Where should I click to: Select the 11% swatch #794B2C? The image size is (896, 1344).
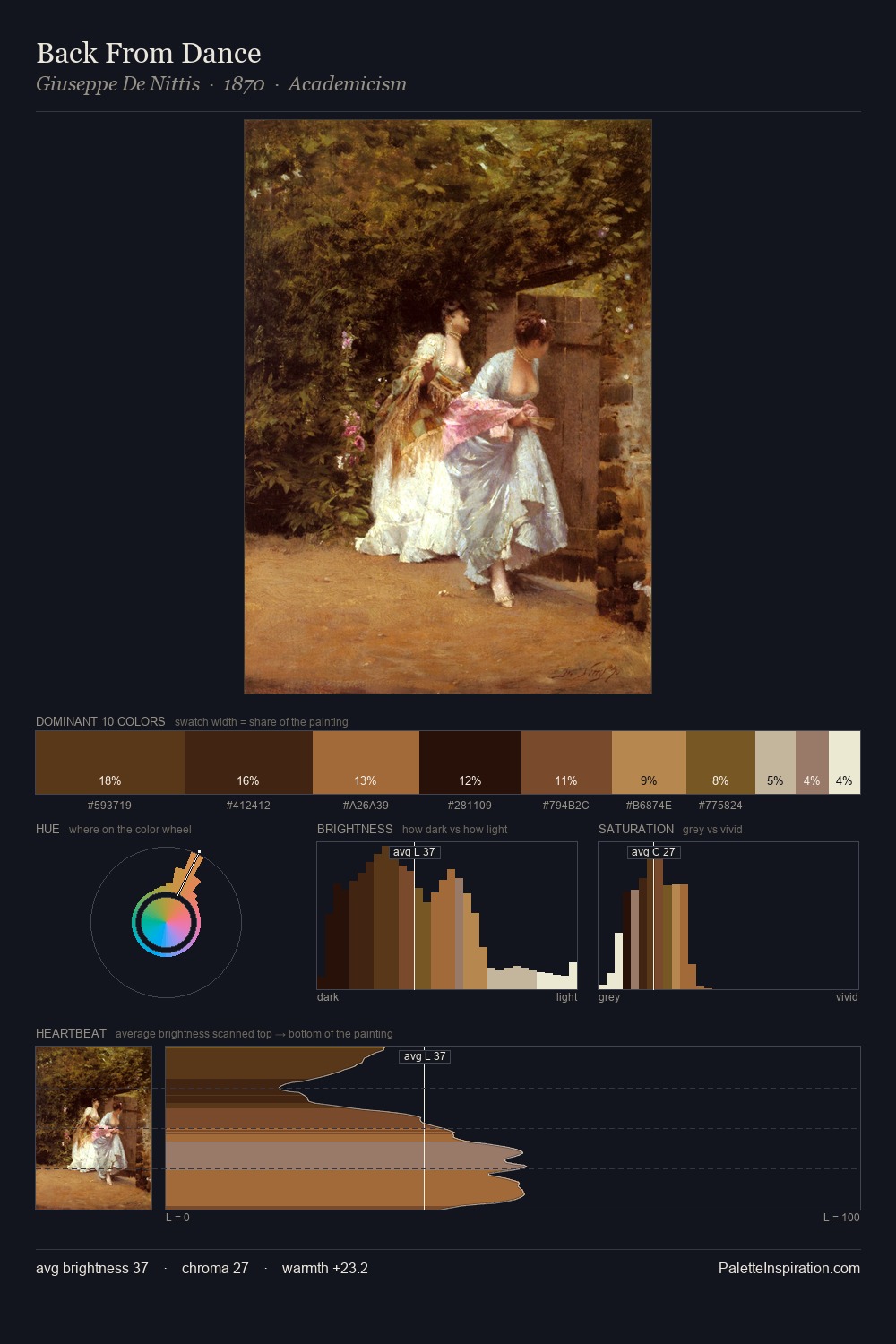coord(566,762)
